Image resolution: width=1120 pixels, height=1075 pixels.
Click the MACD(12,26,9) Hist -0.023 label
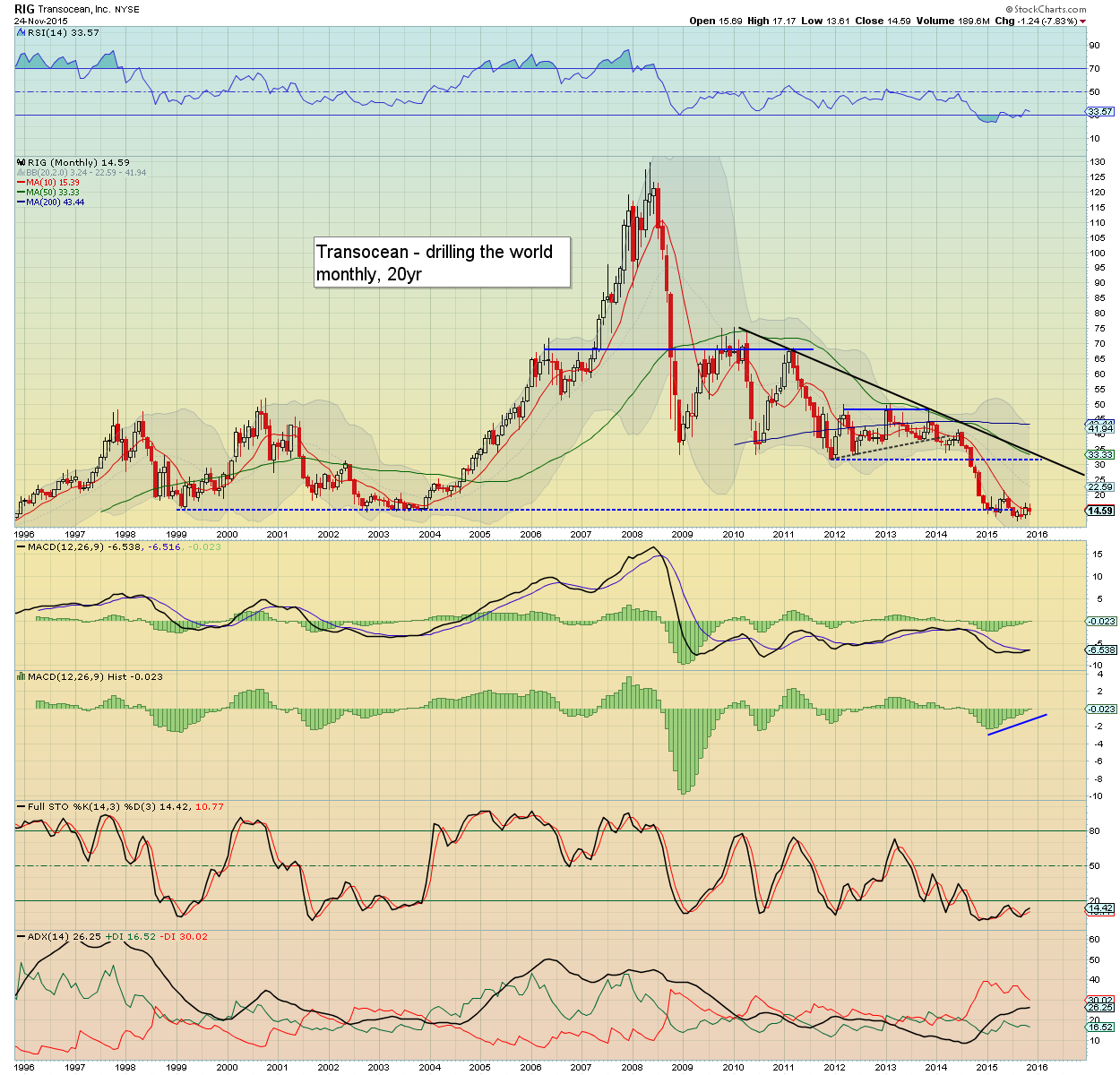click(95, 676)
